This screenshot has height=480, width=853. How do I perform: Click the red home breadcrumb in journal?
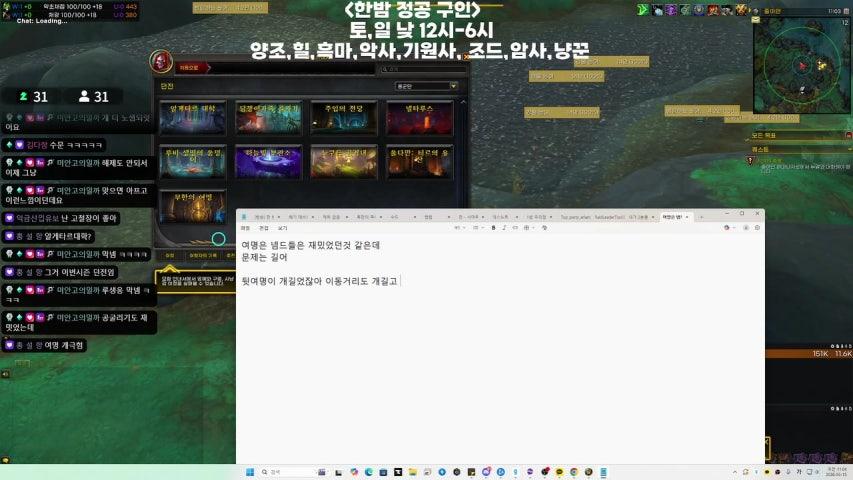tap(189, 67)
